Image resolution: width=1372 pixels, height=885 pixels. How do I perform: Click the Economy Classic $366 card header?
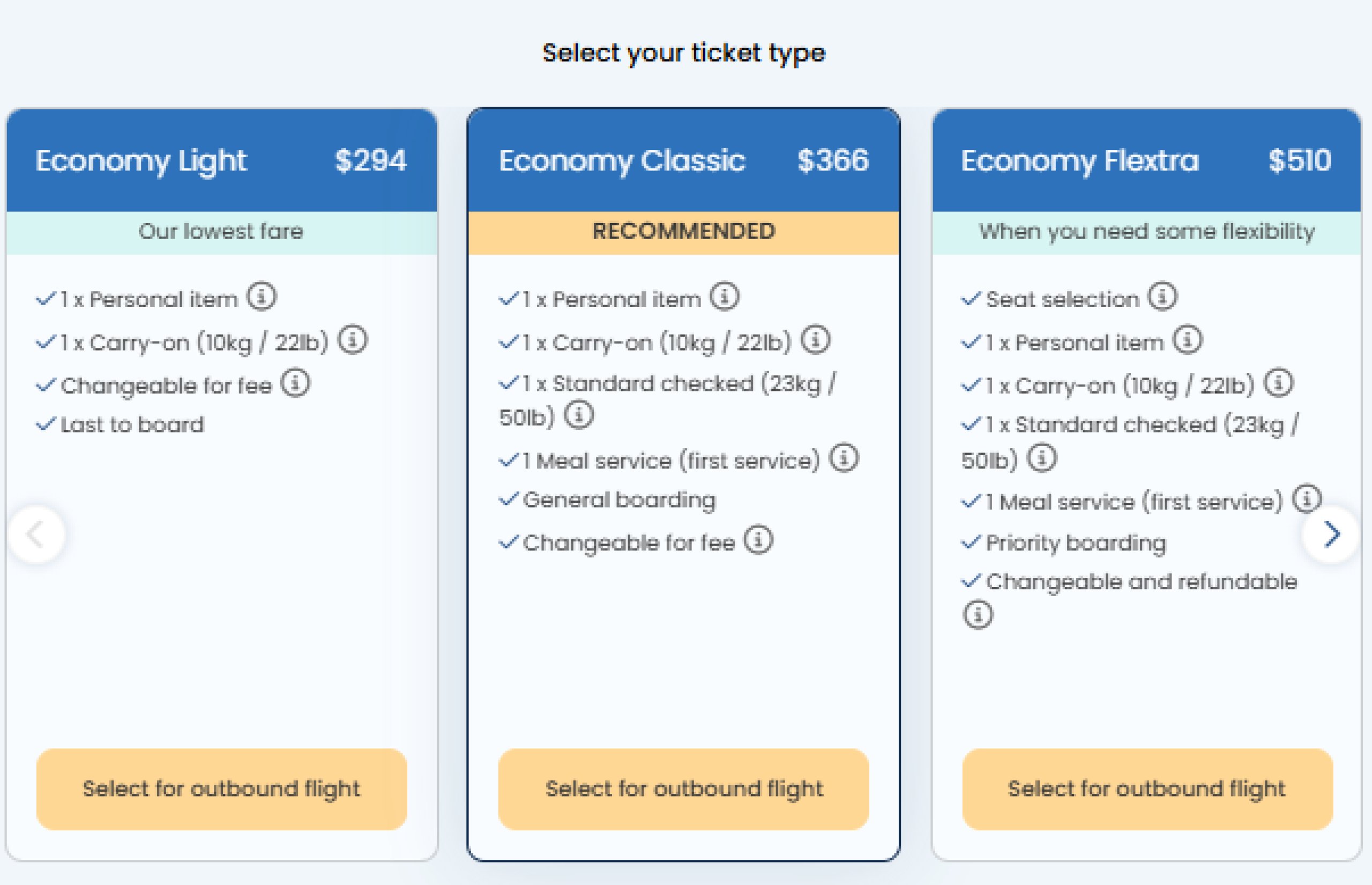pos(684,160)
